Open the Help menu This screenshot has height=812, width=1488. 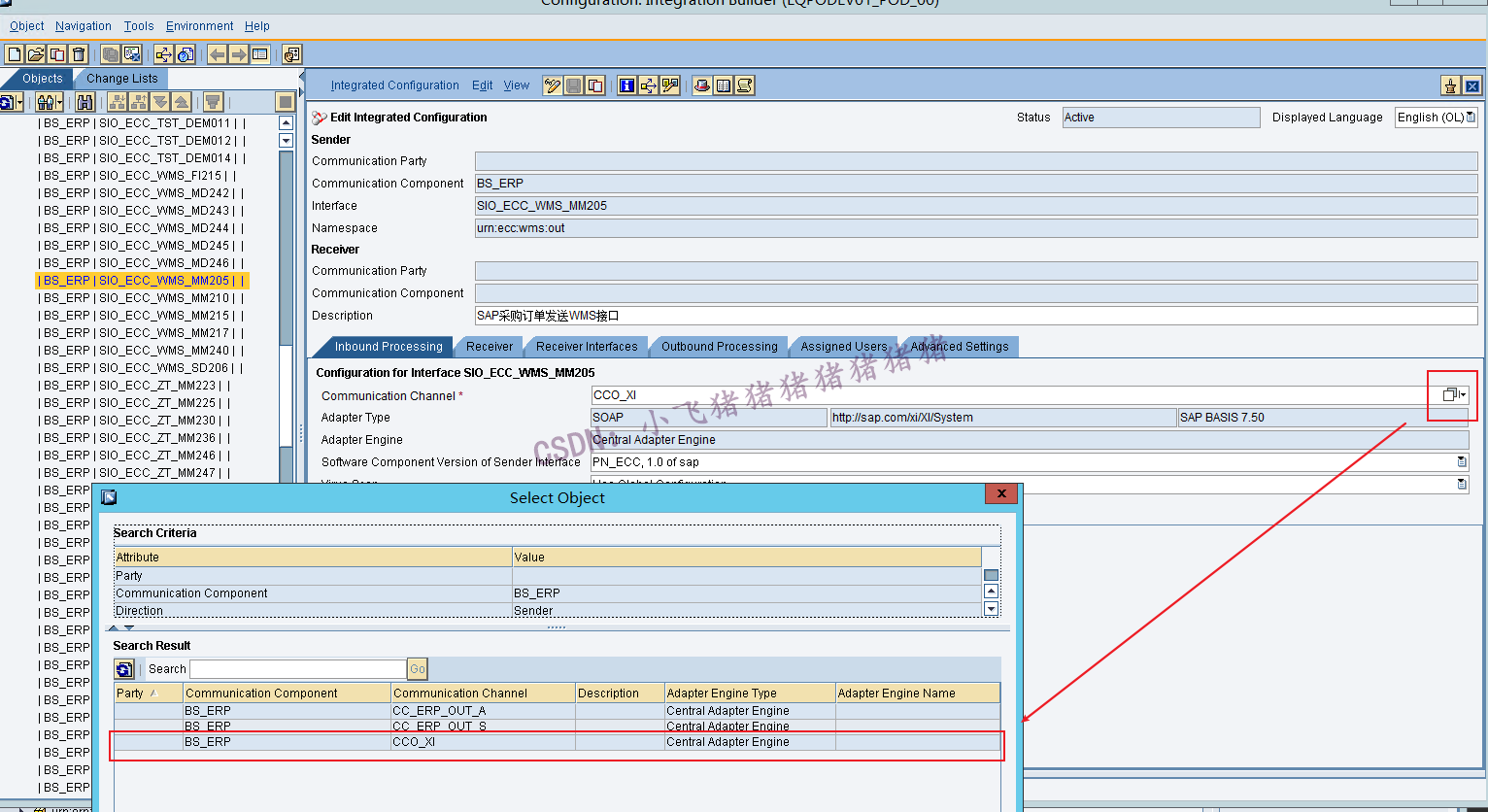257,26
